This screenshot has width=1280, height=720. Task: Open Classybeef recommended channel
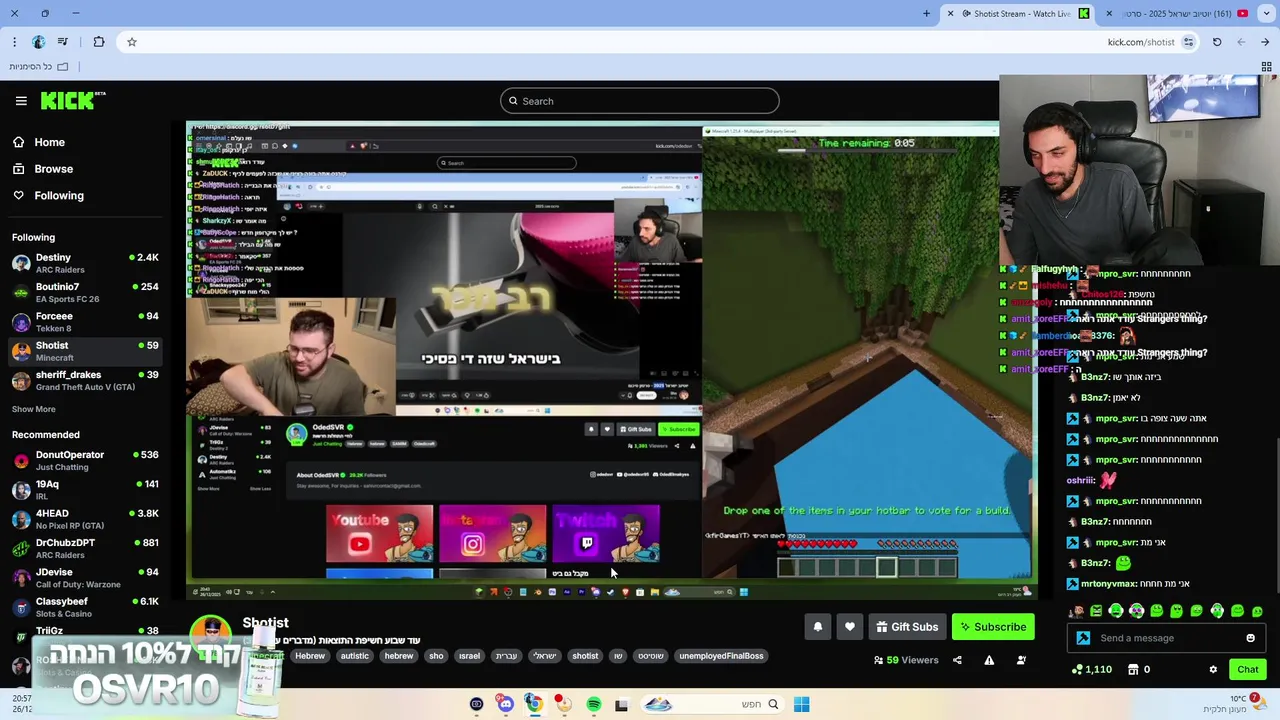click(85, 607)
